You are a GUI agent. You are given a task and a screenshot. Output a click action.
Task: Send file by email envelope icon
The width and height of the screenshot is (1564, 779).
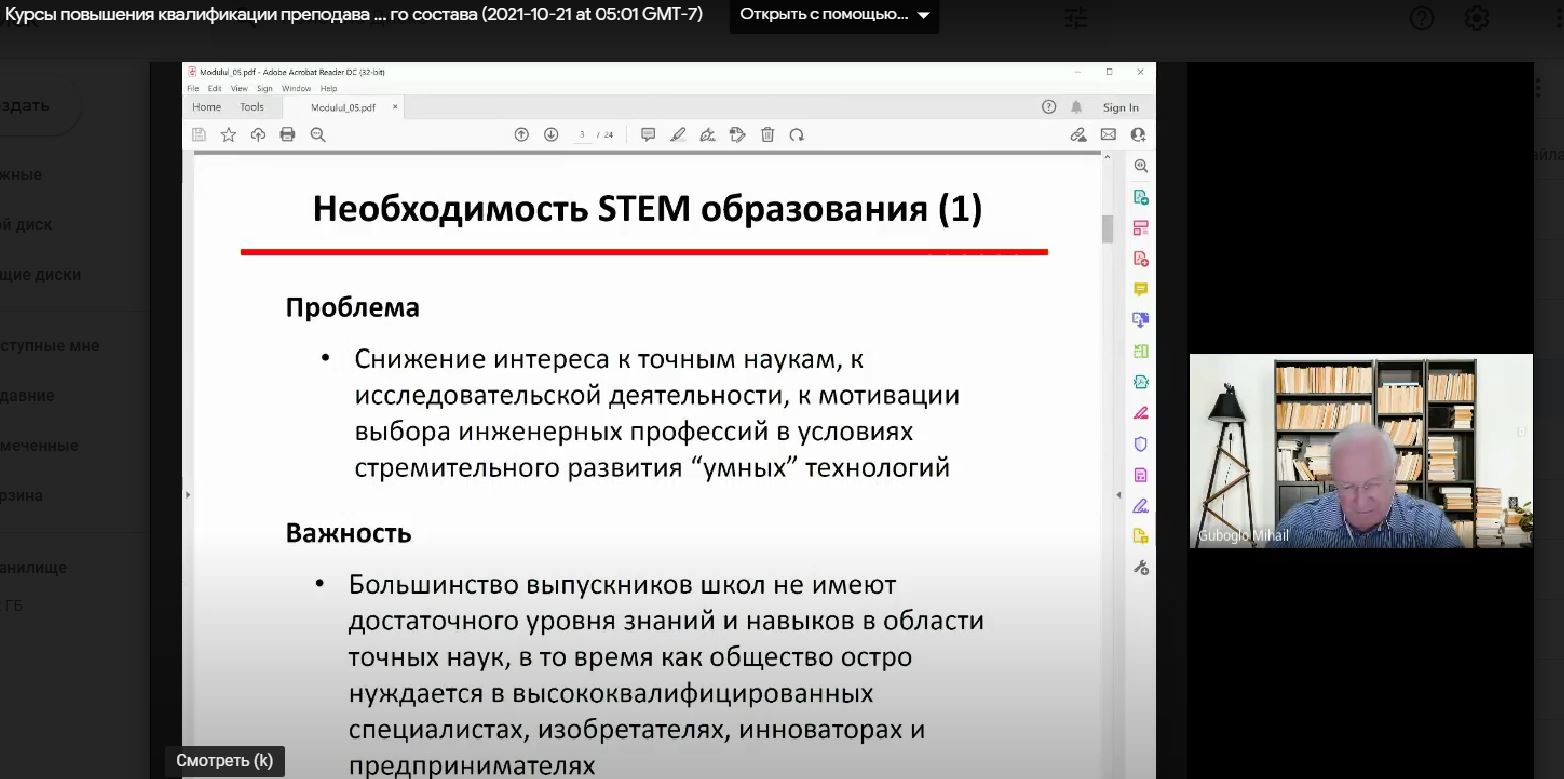[x=1108, y=135]
